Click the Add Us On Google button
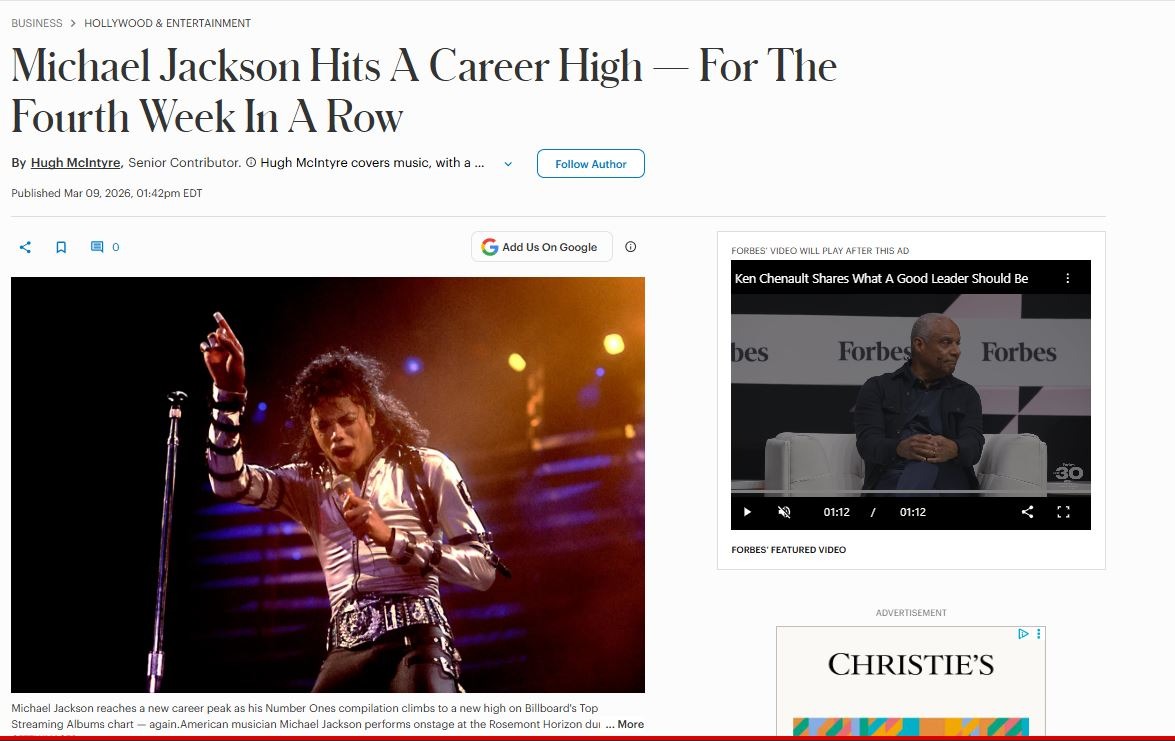This screenshot has width=1175, height=741. [x=542, y=247]
